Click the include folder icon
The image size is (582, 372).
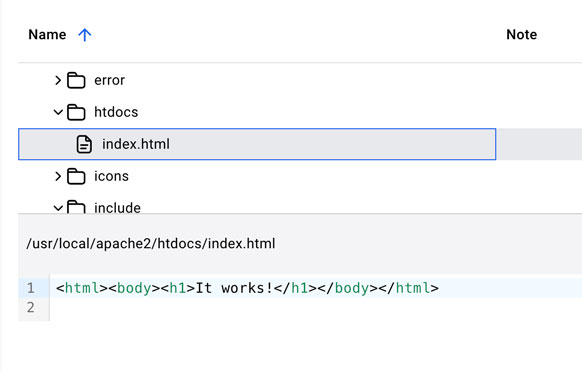pos(76,207)
